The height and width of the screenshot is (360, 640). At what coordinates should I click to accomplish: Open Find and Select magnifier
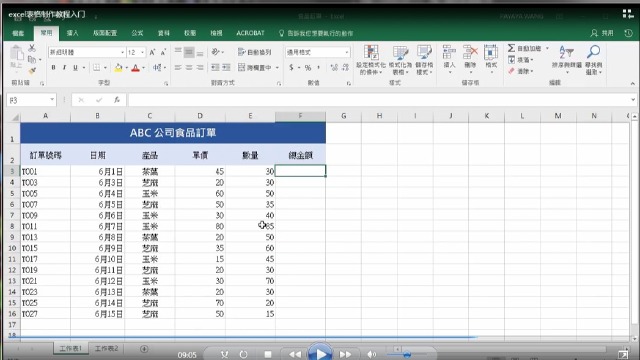click(x=593, y=60)
